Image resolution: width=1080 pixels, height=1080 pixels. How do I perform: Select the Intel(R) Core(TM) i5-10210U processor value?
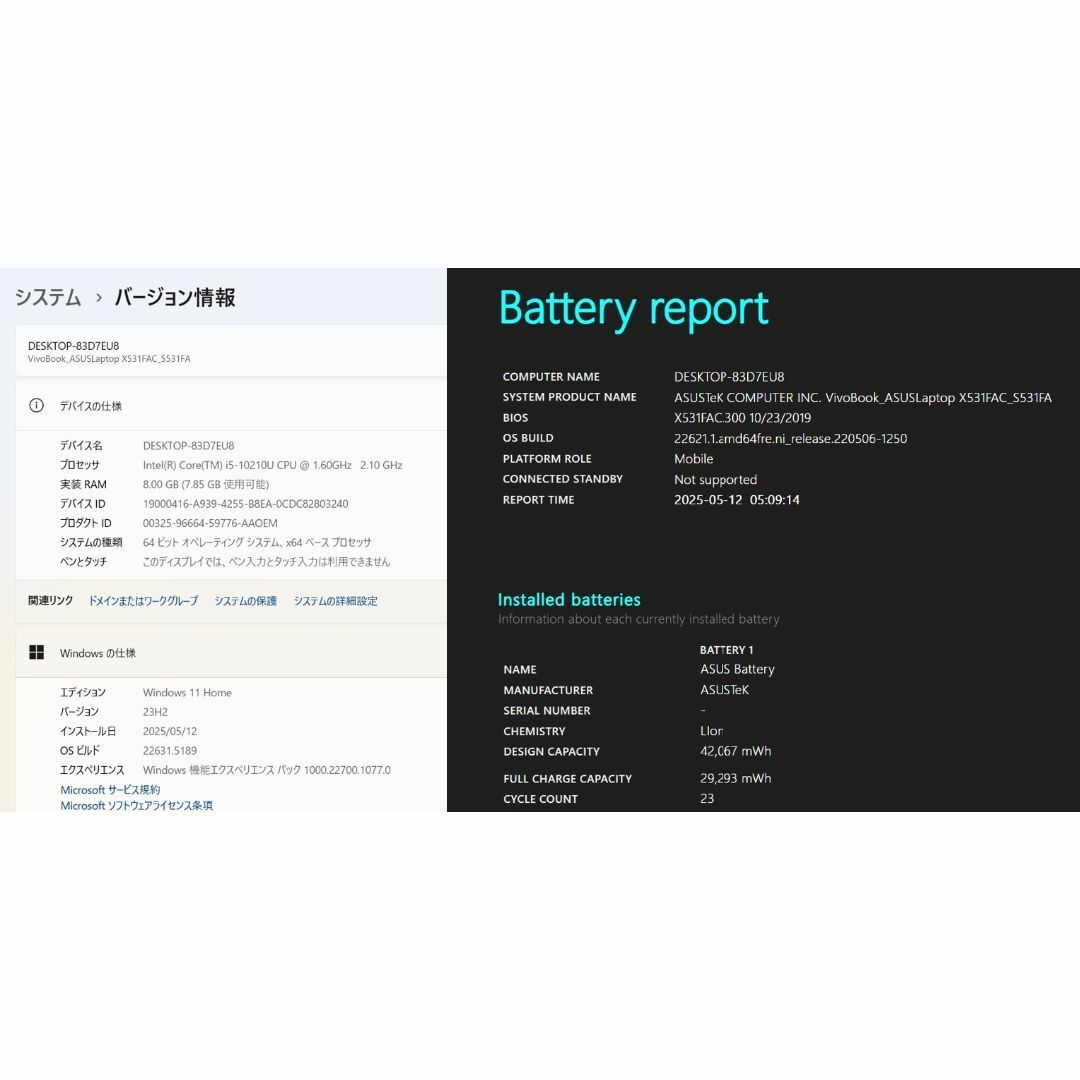[x=273, y=465]
